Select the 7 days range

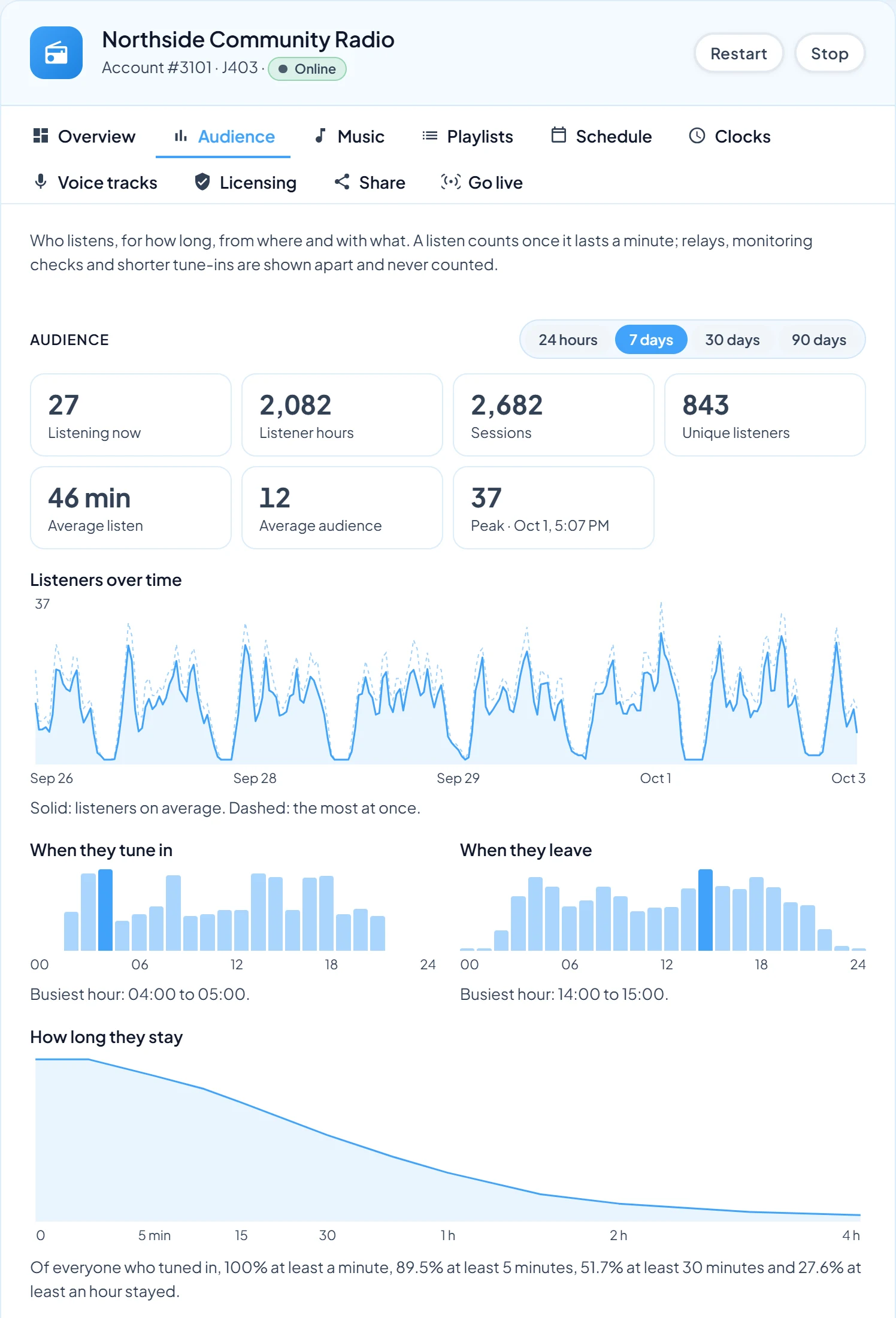pyautogui.click(x=651, y=340)
